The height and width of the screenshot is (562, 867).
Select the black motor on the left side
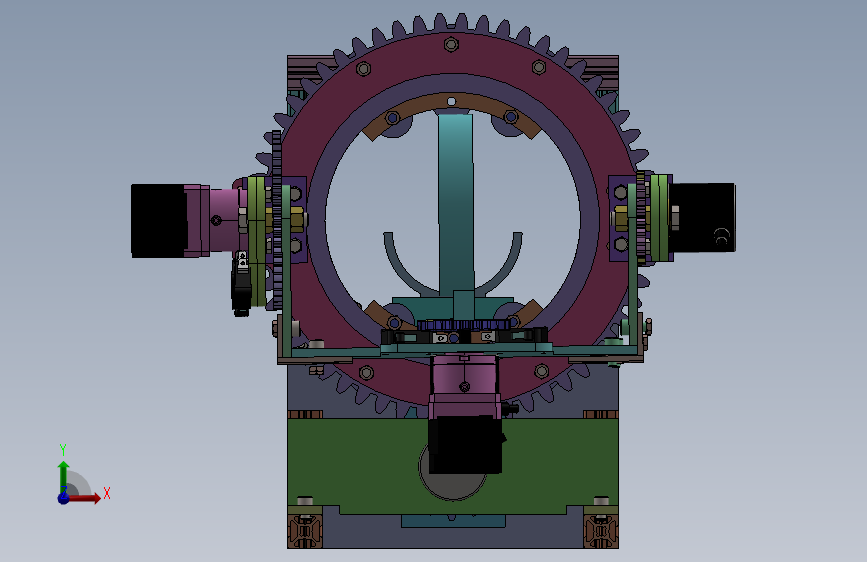(158, 221)
